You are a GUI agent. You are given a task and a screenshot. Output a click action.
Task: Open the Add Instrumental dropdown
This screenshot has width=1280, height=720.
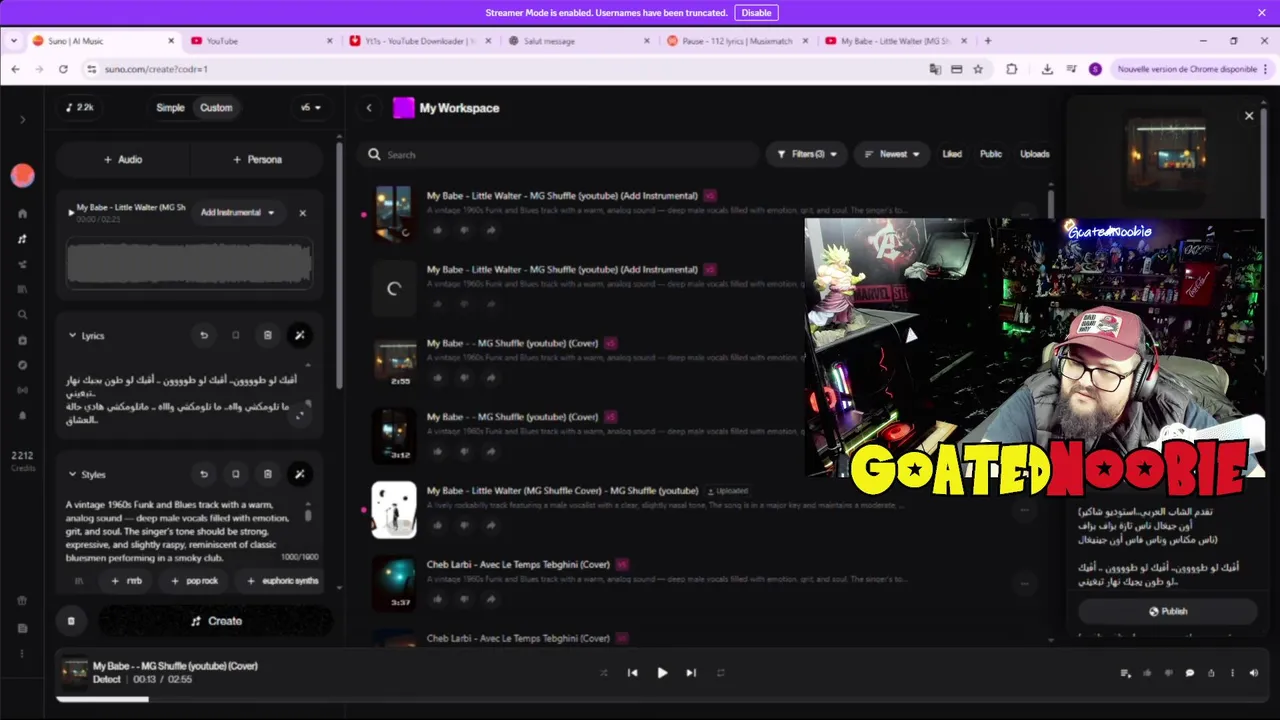(x=237, y=212)
